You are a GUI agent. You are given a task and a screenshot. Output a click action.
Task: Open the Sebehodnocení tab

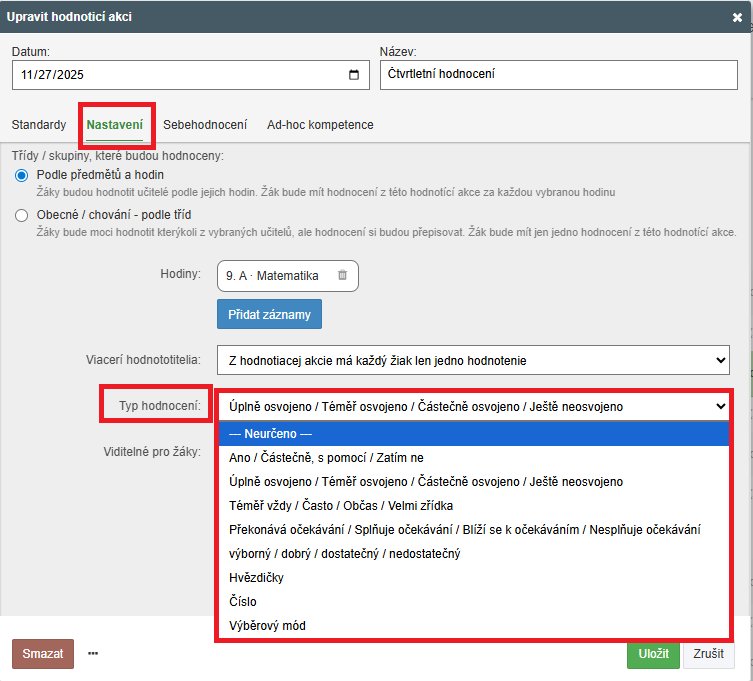tap(205, 125)
